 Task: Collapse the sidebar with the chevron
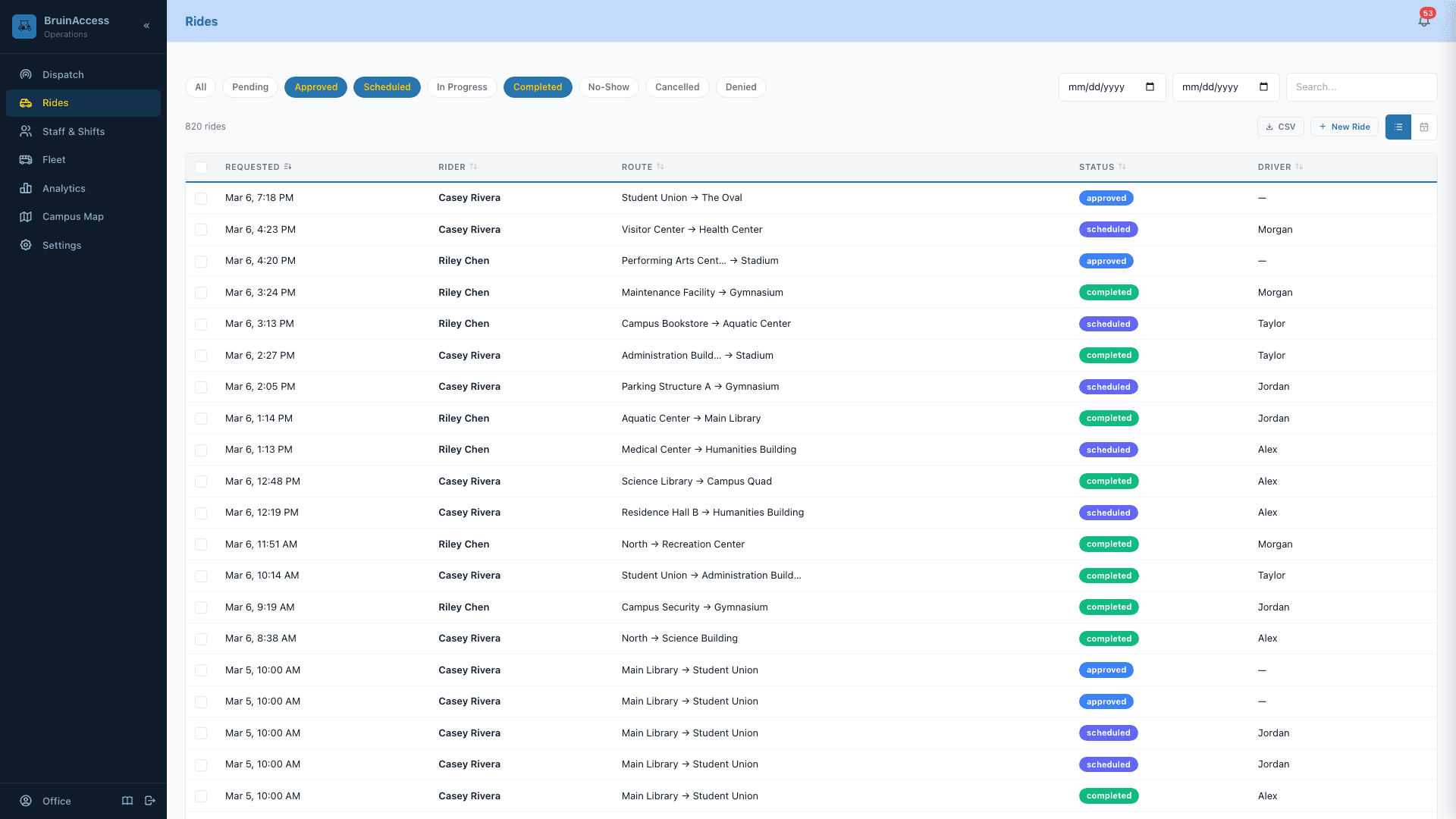click(x=146, y=25)
